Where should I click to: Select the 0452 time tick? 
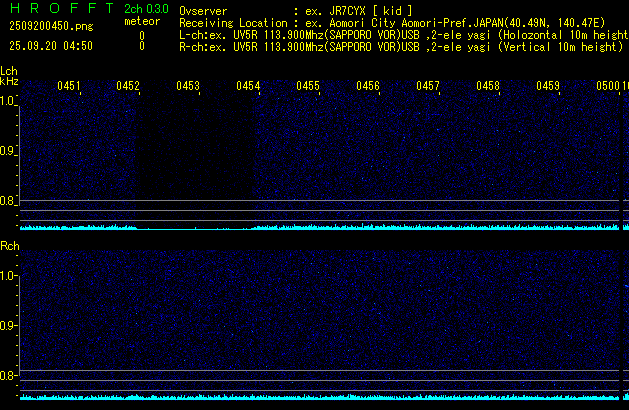(128, 86)
